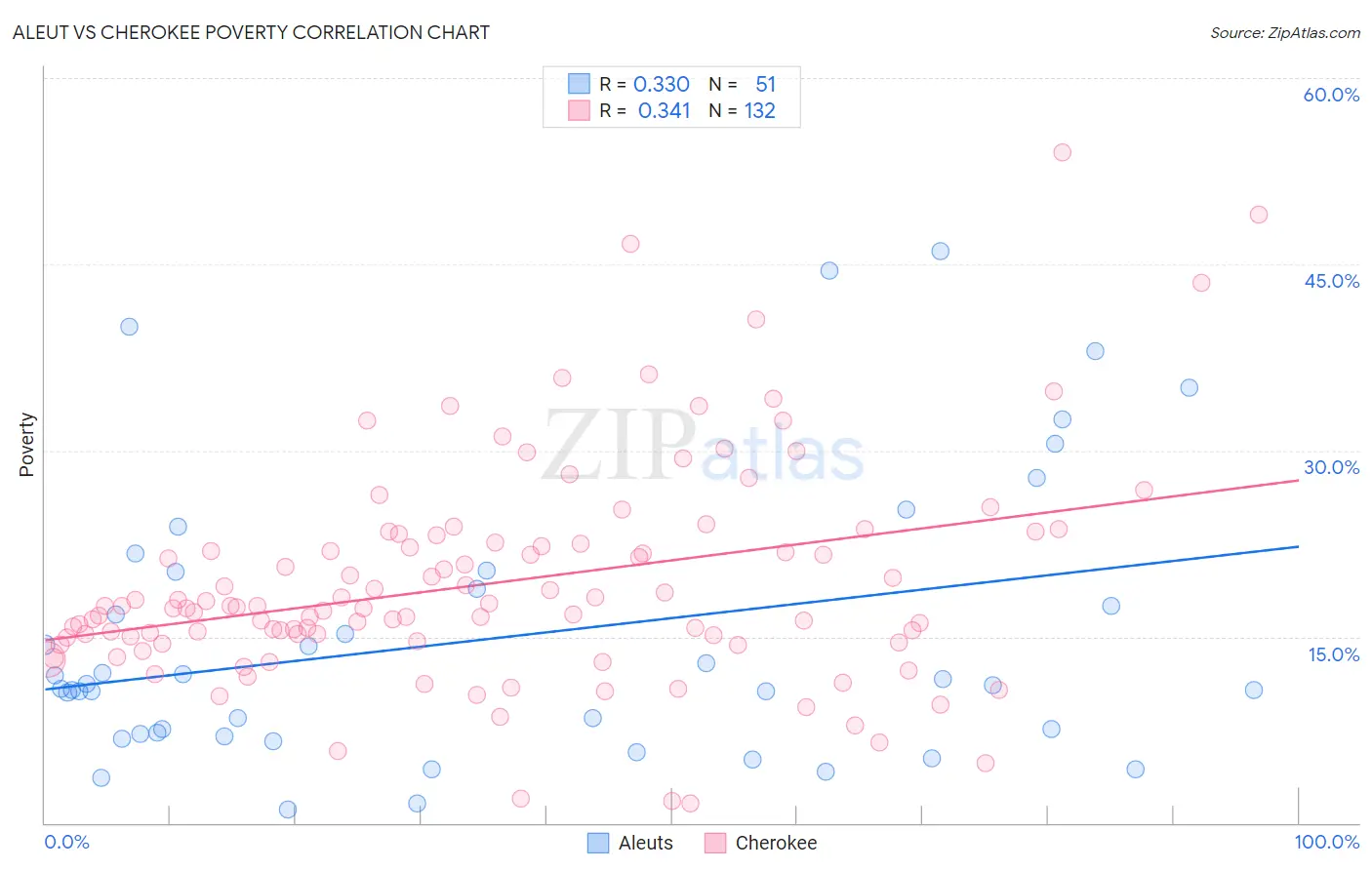The width and height of the screenshot is (1372, 870).
Task: Click the blue Aleuts legend swatch at the bottom
Action: click(598, 843)
